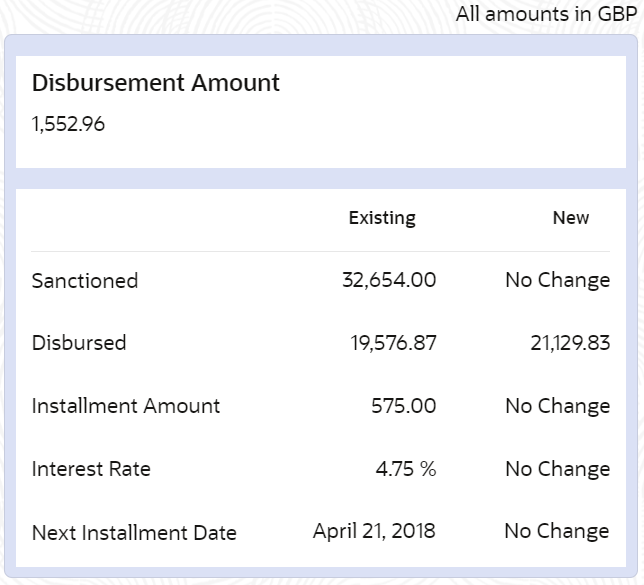This screenshot has height=585, width=644.
Task: Click the existing installment amount 575.00
Action: click(x=403, y=406)
